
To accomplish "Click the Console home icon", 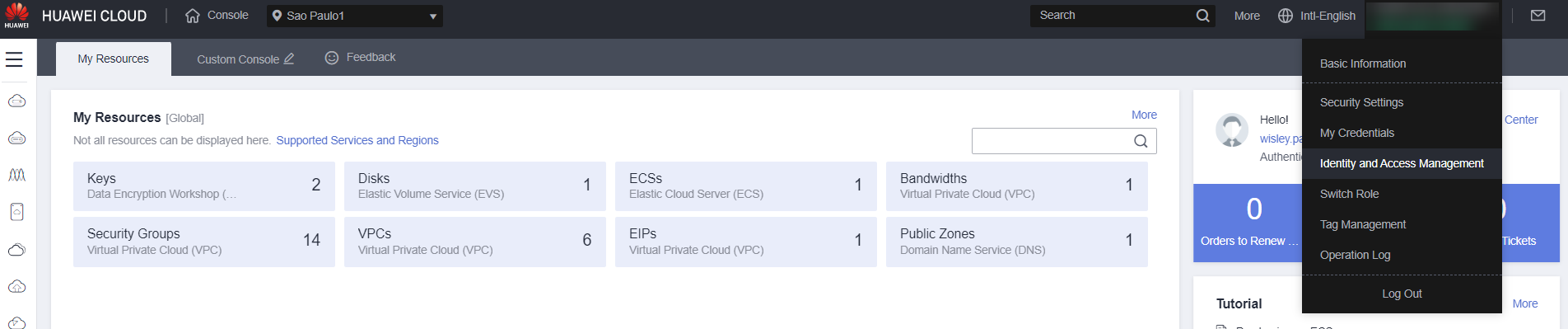I will click(193, 16).
